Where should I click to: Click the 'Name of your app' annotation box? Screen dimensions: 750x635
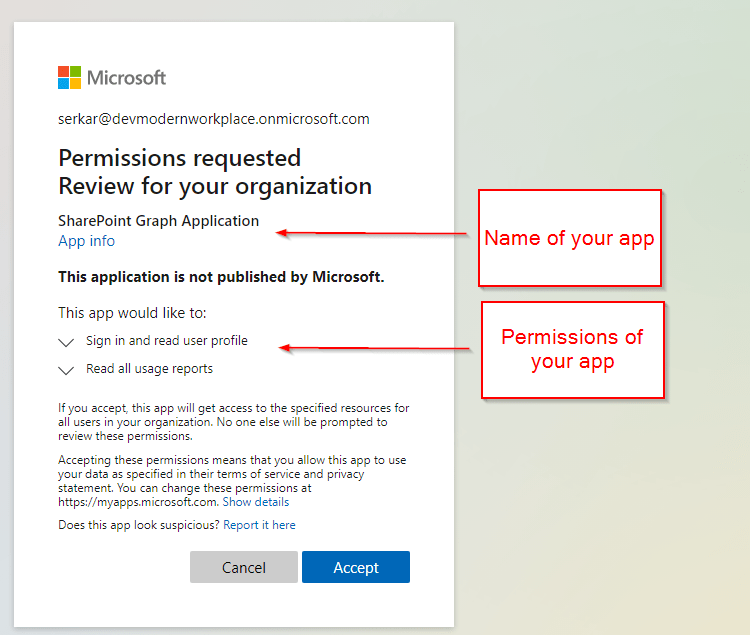coord(569,238)
